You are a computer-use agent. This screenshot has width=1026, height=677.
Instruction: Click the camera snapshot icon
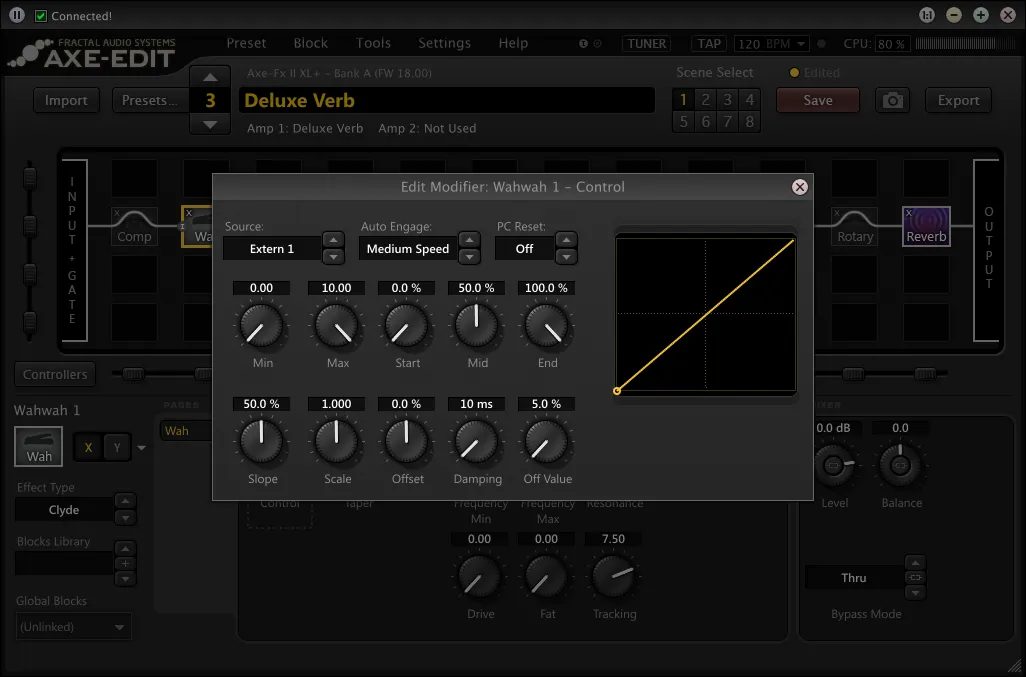click(x=892, y=100)
